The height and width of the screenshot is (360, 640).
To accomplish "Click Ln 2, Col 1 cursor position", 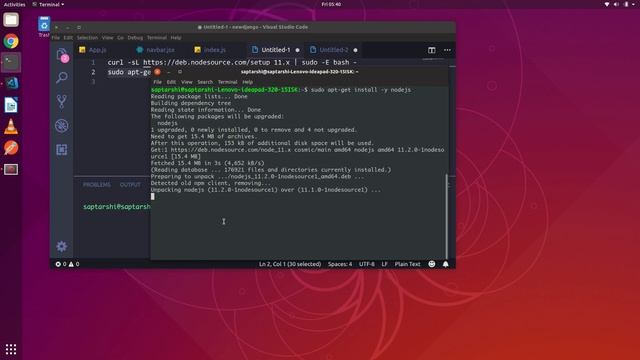I will (290, 264).
